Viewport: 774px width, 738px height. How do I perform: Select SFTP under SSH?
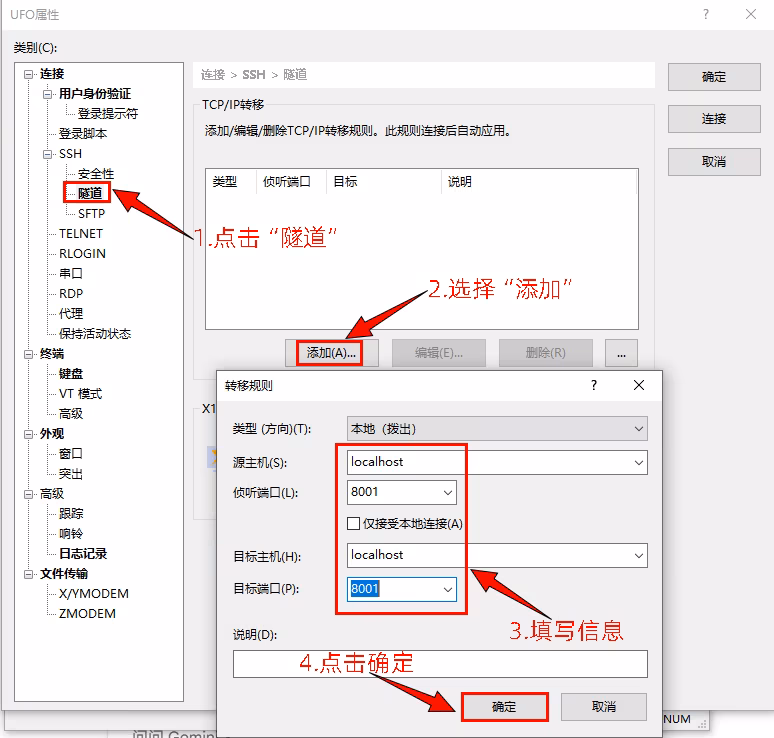pyautogui.click(x=91, y=214)
